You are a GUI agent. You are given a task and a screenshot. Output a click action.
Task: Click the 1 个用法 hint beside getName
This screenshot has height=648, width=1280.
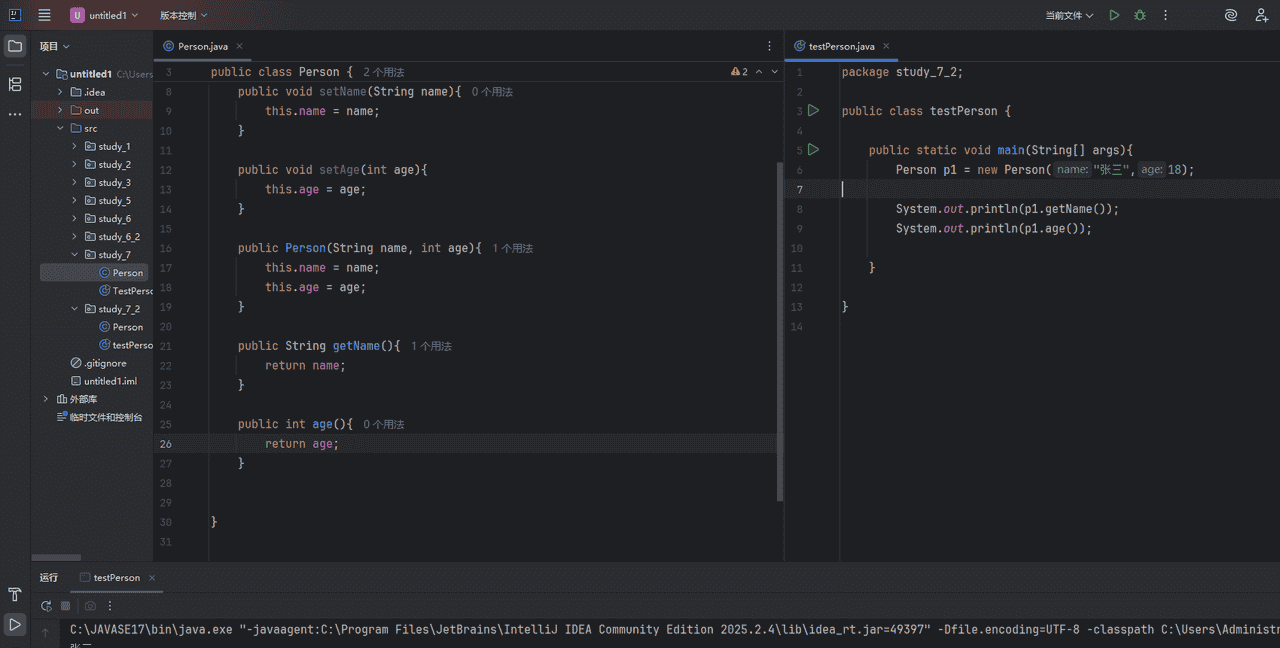point(431,346)
